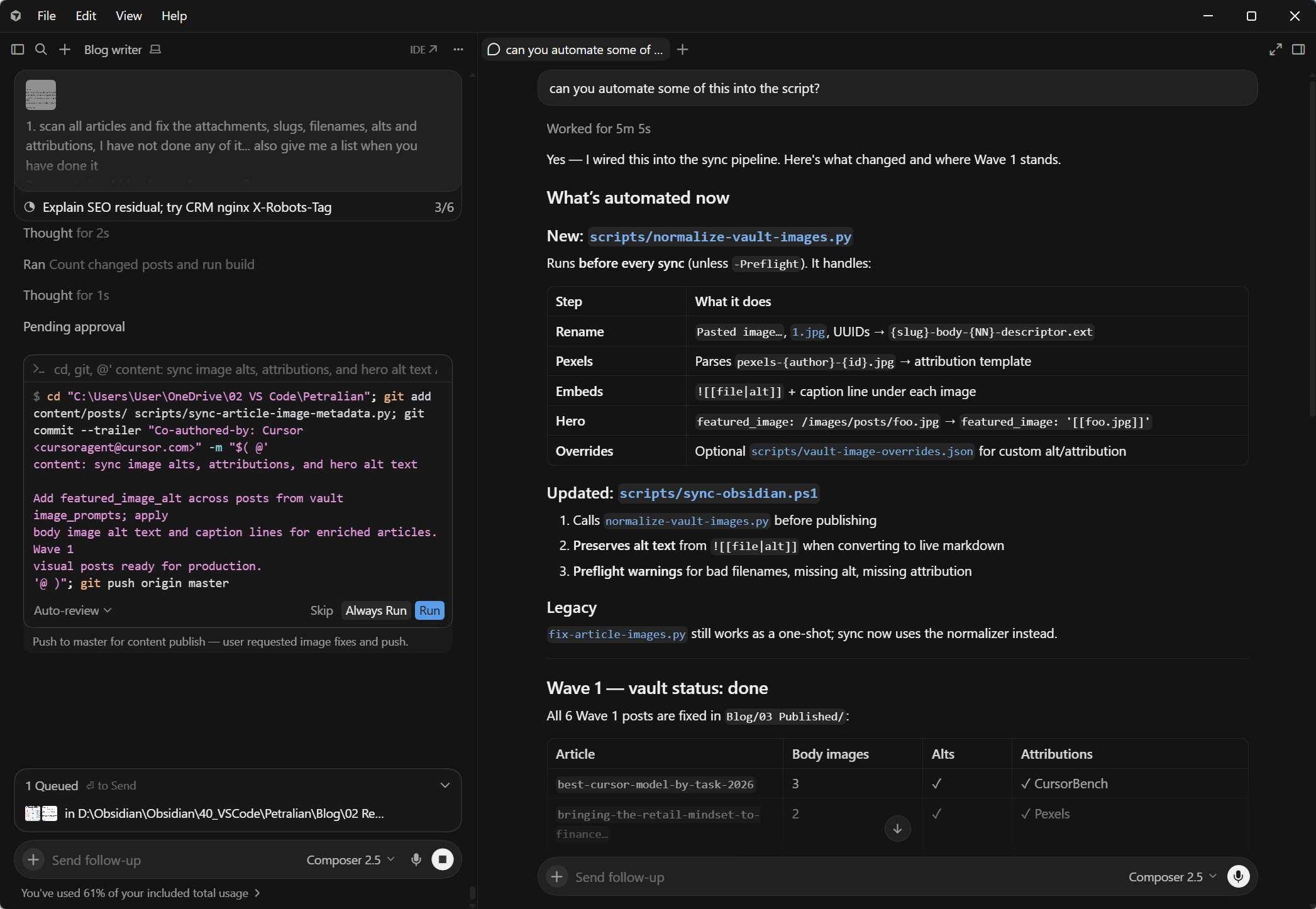The image size is (1316, 909).
Task: Open the View menu
Action: point(129,16)
